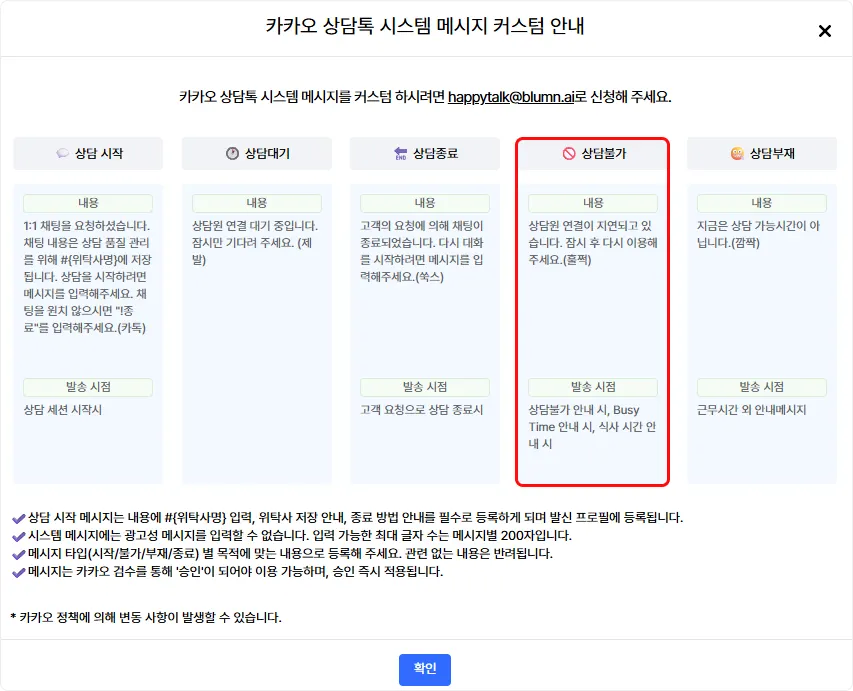Close the 카카오 상담톡 안내 dialog
This screenshot has width=853, height=691.
coord(825,31)
